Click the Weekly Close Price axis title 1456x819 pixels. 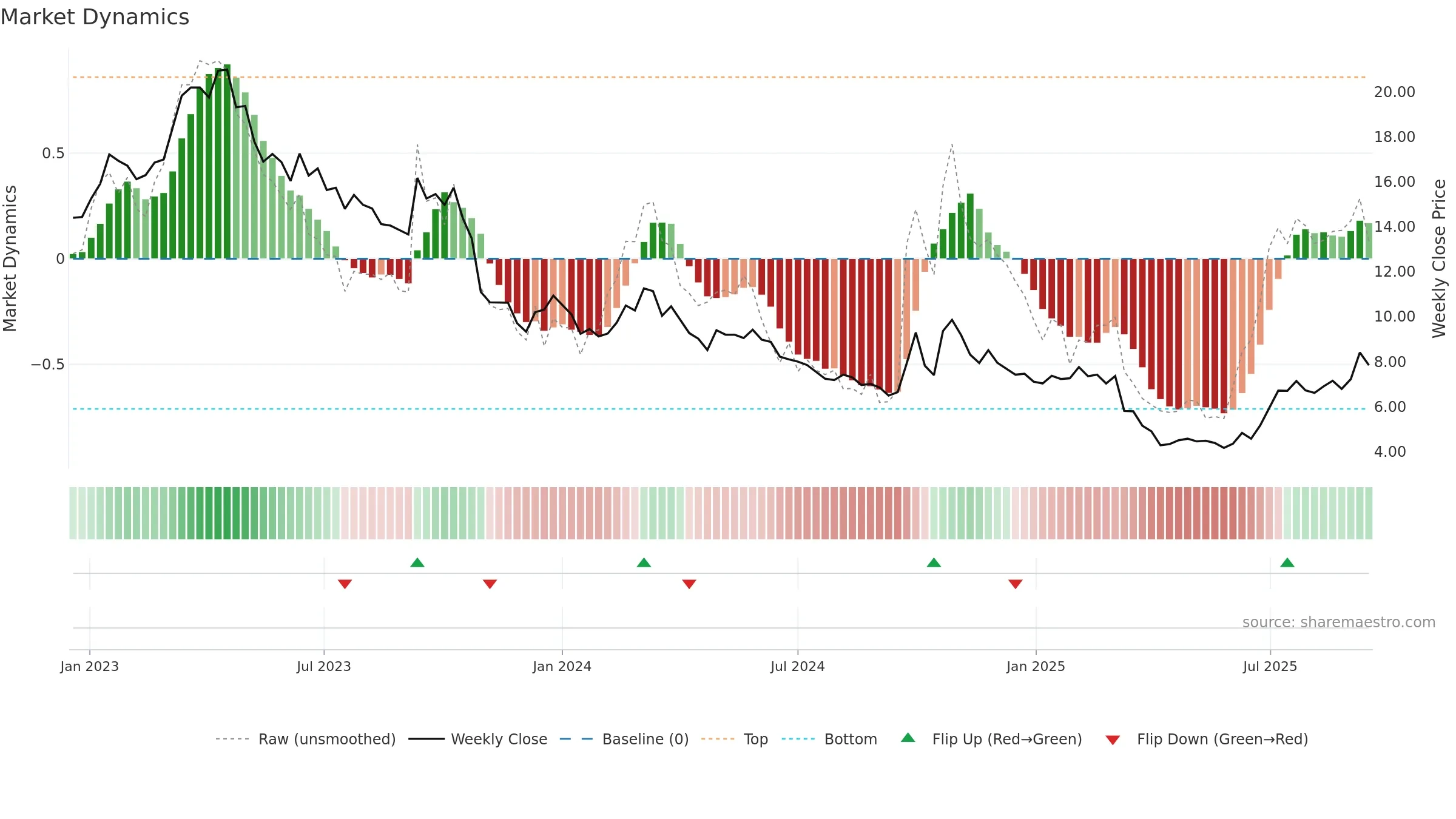pos(1439,258)
